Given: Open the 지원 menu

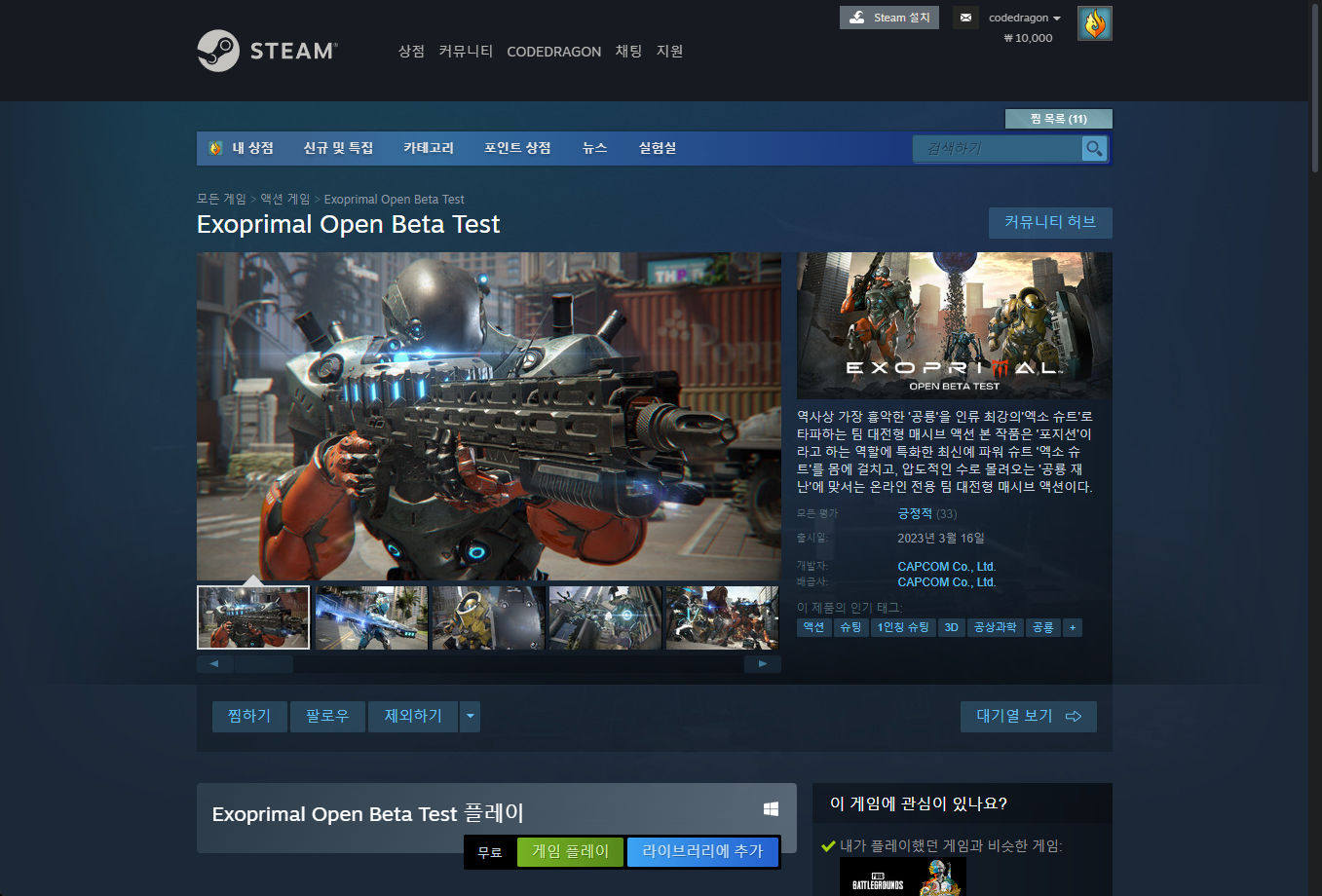Looking at the screenshot, I should coord(669,51).
